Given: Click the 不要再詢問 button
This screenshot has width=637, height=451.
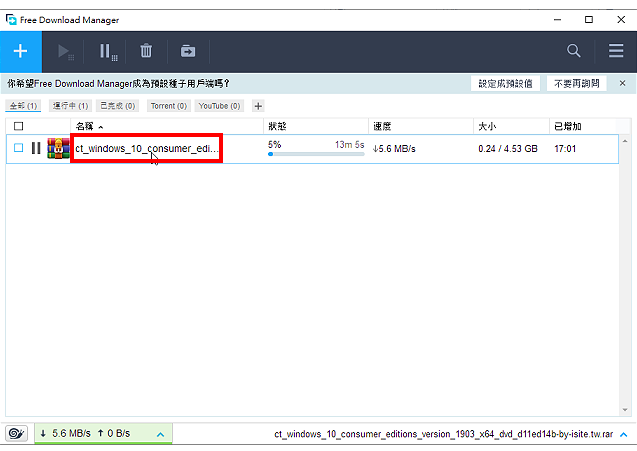Looking at the screenshot, I should click(576, 83).
